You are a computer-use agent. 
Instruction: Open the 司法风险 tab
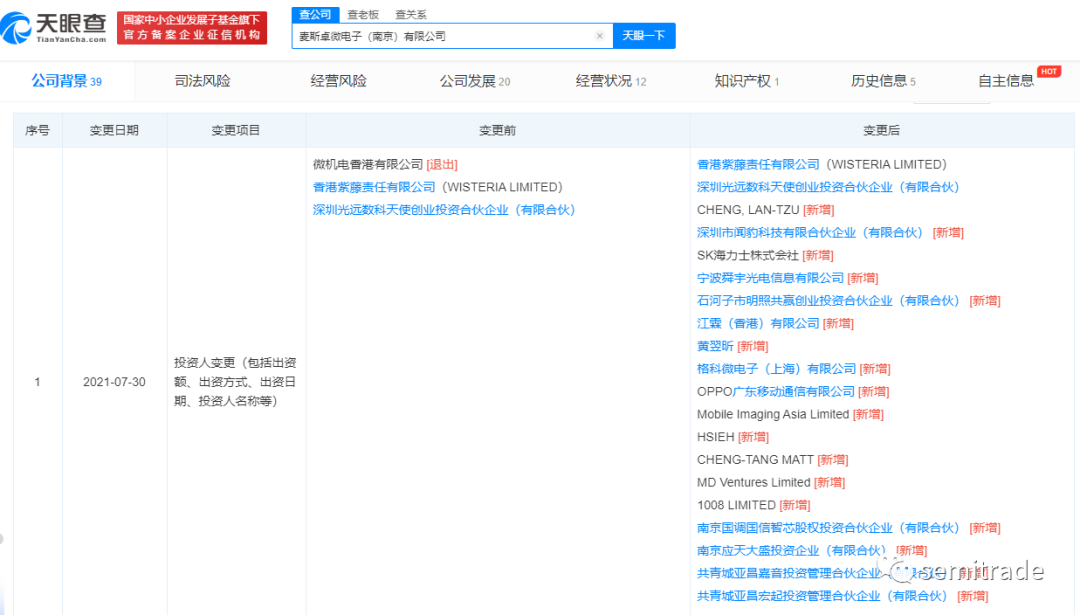click(x=202, y=81)
